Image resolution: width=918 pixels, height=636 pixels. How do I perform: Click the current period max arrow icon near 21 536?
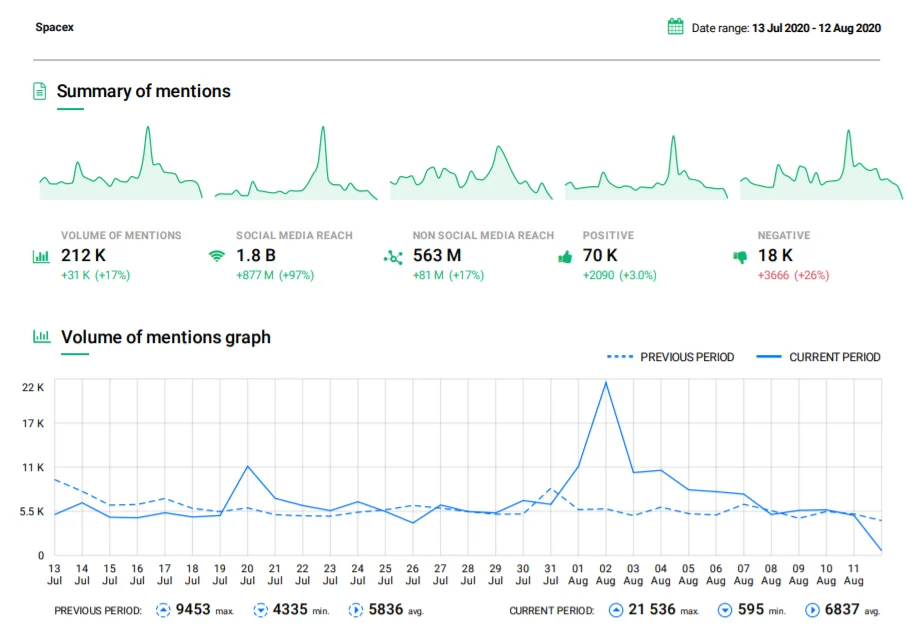[615, 610]
